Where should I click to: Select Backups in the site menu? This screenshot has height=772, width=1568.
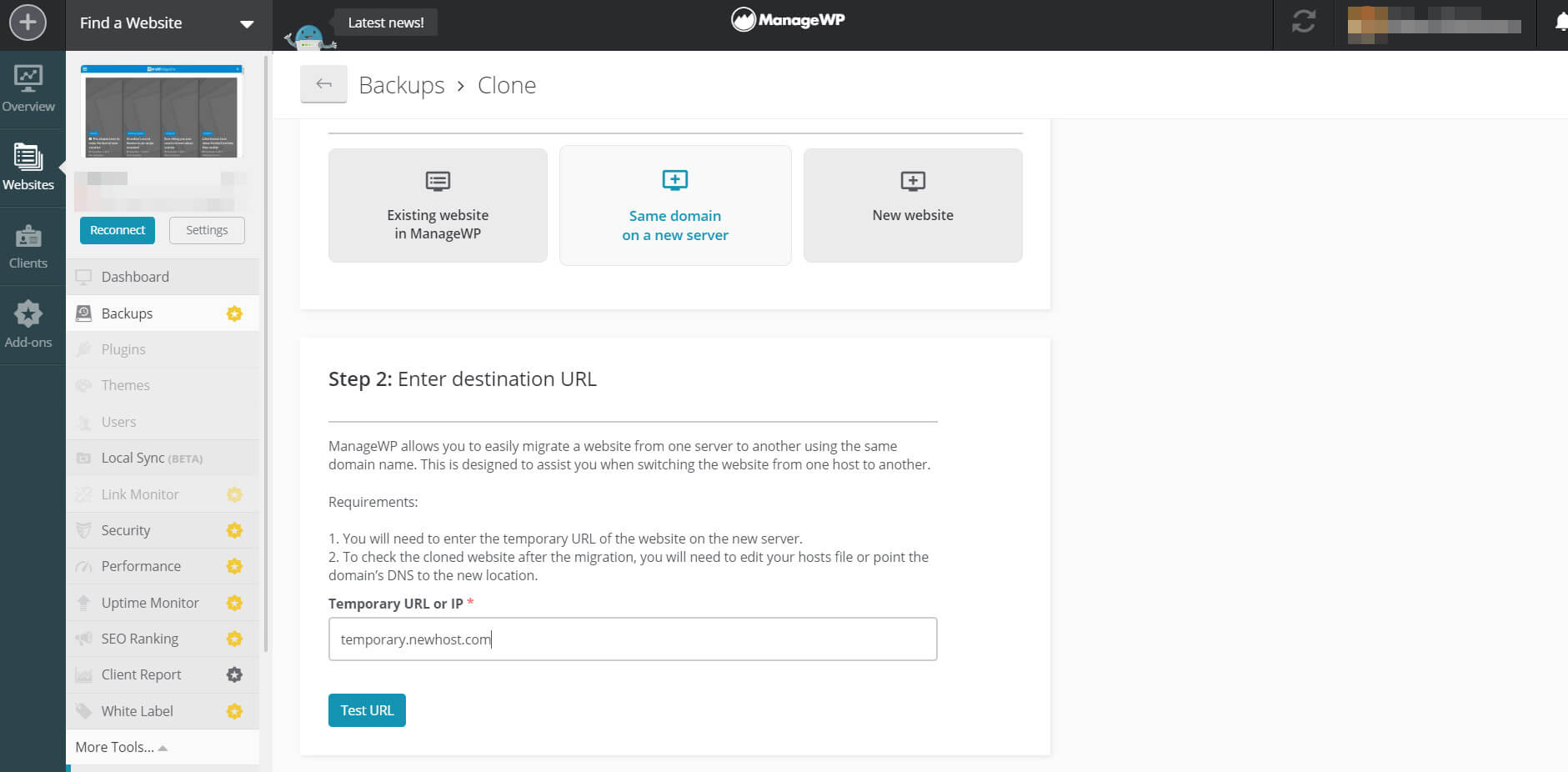point(127,313)
